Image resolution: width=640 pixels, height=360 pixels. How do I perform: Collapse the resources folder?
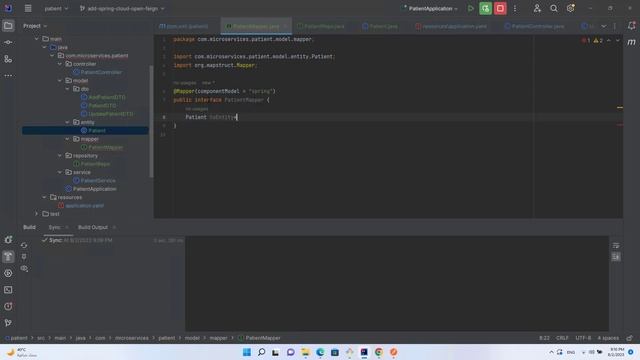click(44, 197)
